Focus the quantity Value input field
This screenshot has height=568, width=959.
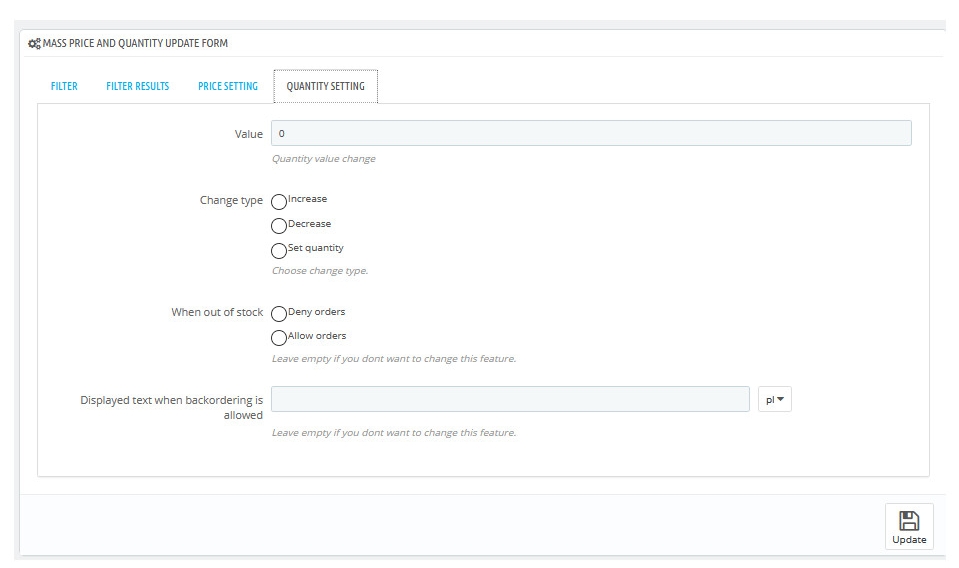point(591,133)
